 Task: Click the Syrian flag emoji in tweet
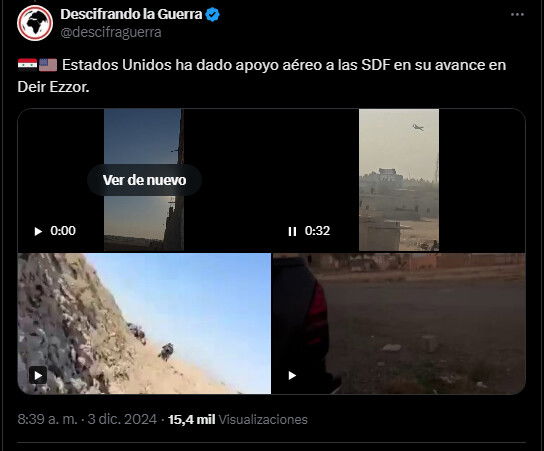(27, 65)
